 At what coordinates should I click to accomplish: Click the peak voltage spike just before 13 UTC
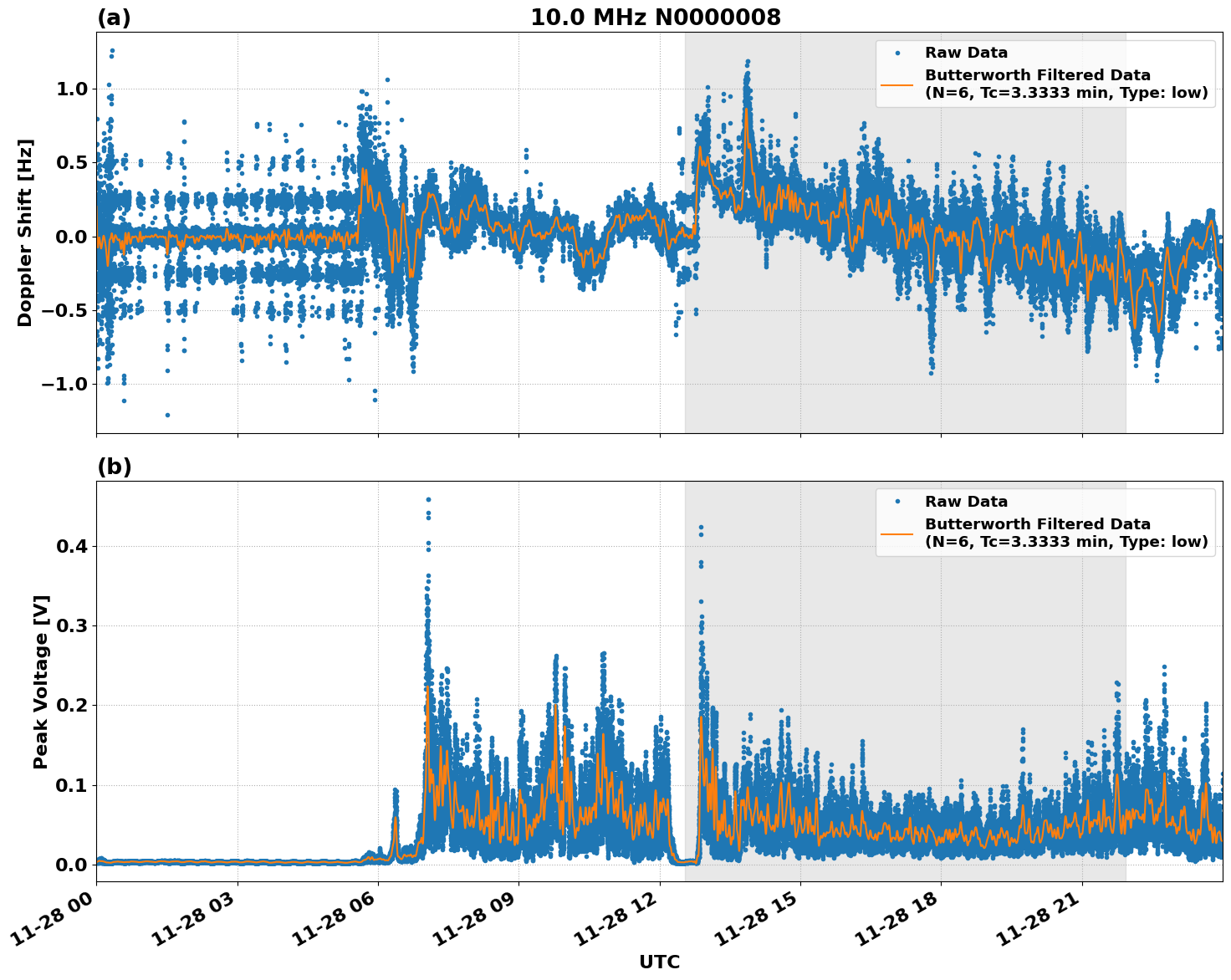(701, 528)
